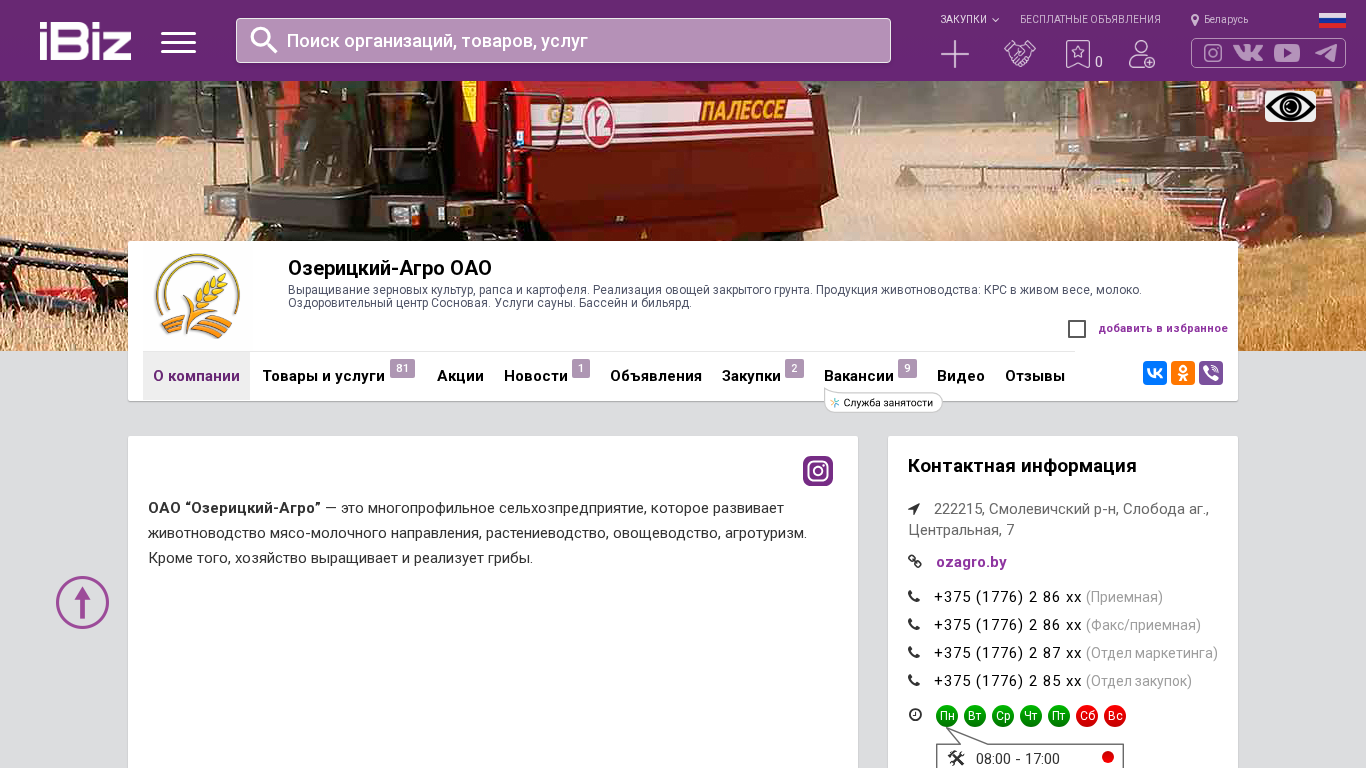The height and width of the screenshot is (768, 1366).
Task: Click the link chain icon beside ozagro.by
Action: pyautogui.click(x=915, y=562)
